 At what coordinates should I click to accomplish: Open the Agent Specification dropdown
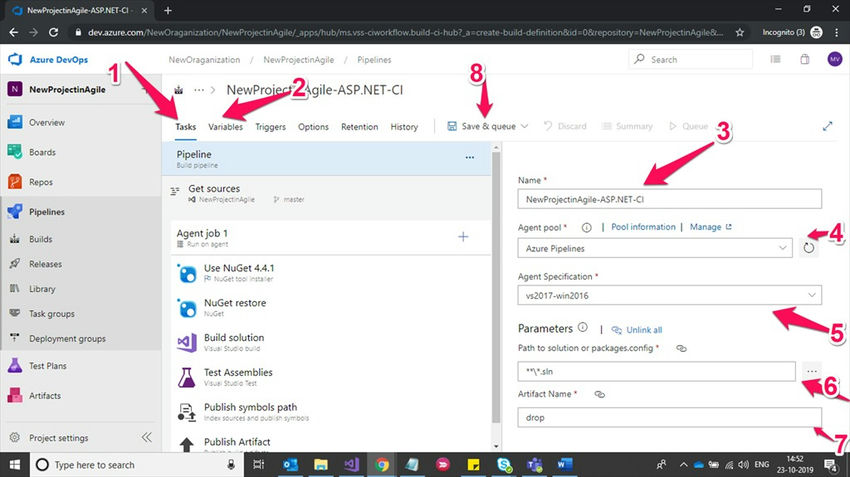coord(669,295)
